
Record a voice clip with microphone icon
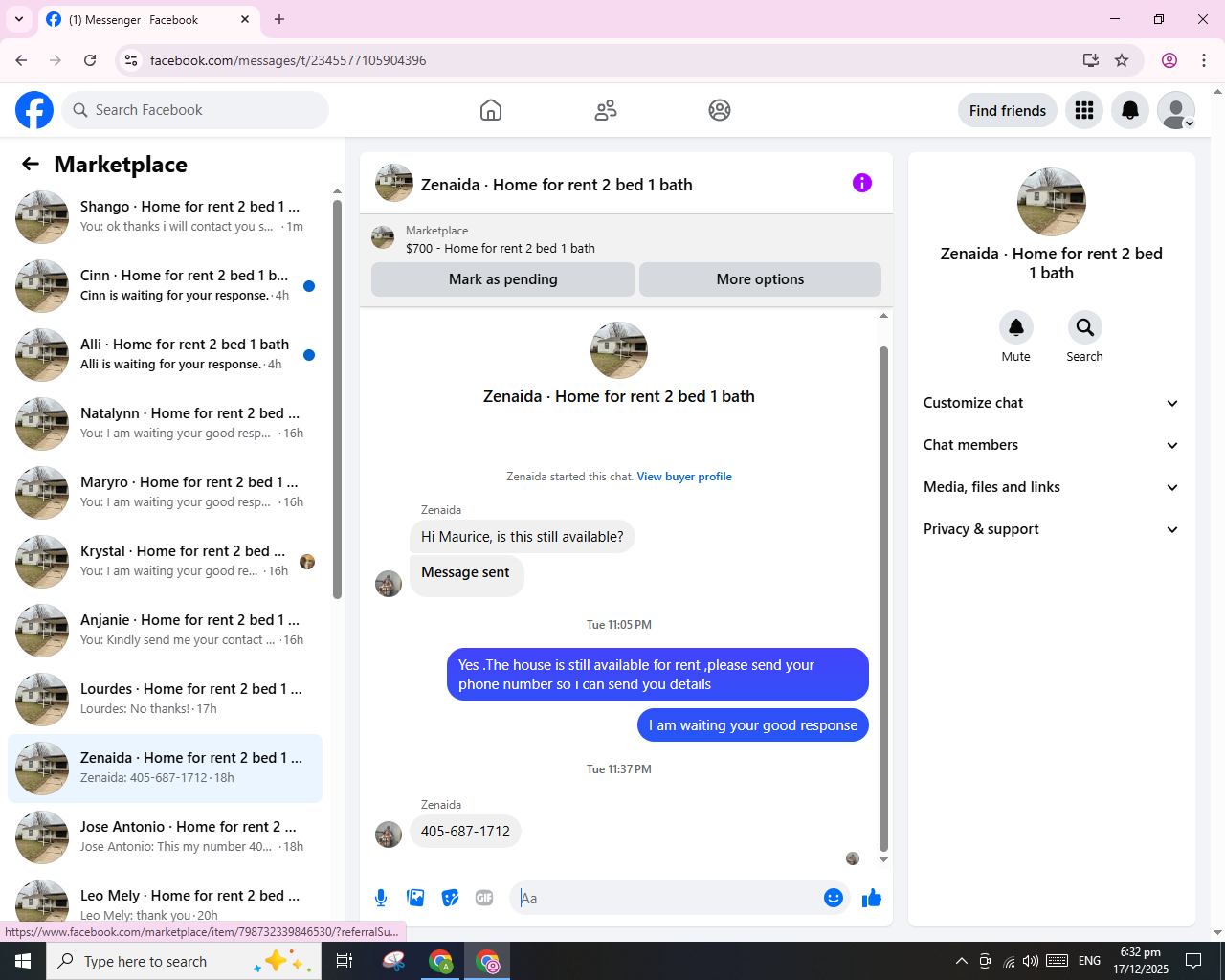click(381, 898)
